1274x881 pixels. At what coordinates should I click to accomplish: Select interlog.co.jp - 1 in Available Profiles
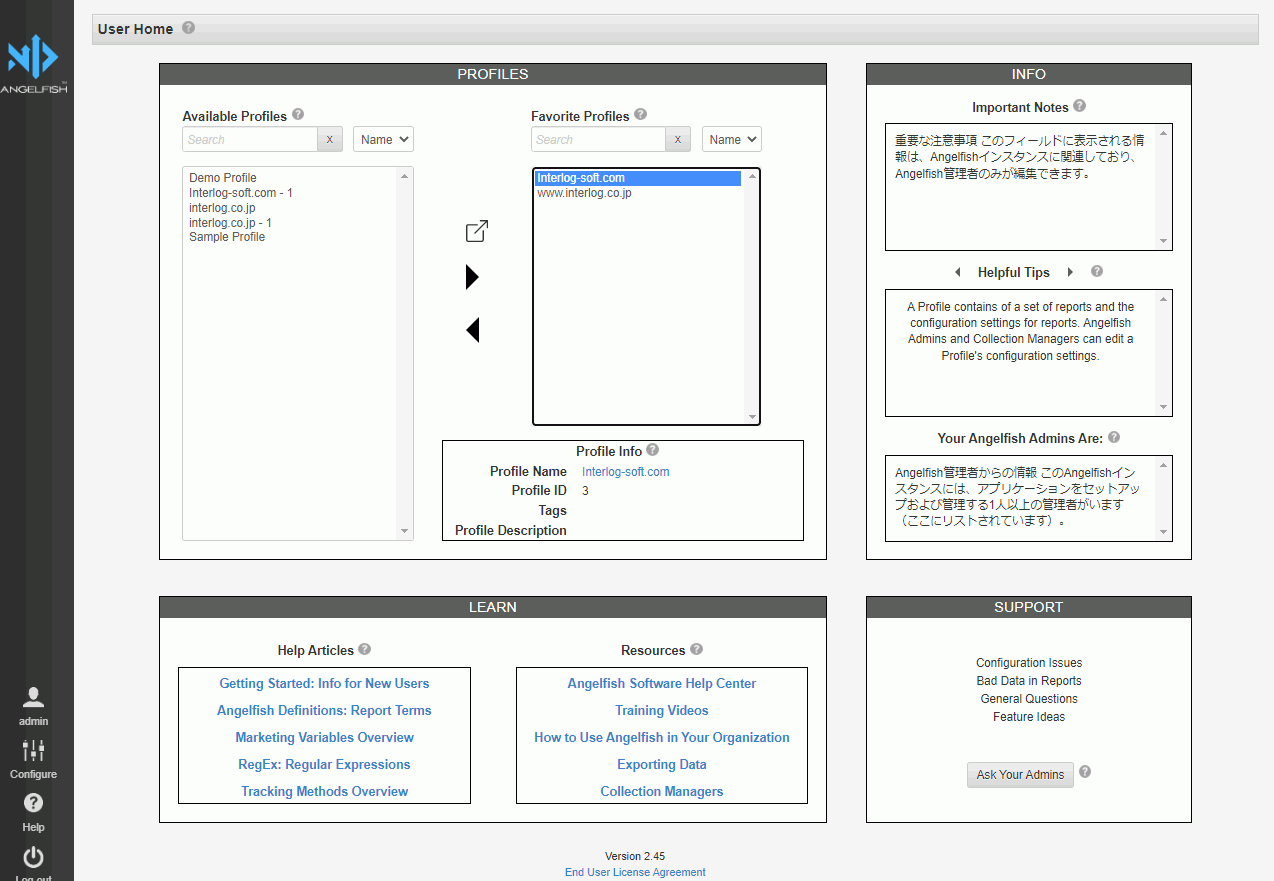click(x=230, y=223)
